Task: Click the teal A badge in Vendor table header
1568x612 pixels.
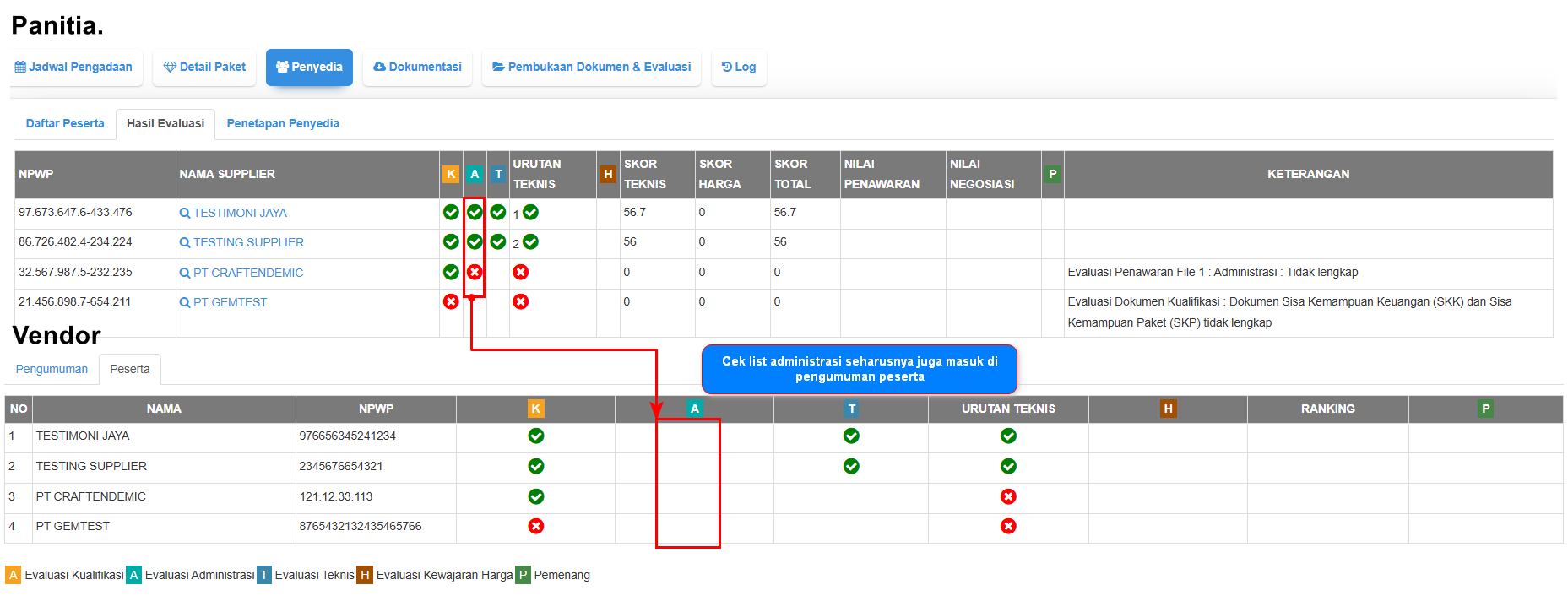Action: [694, 409]
